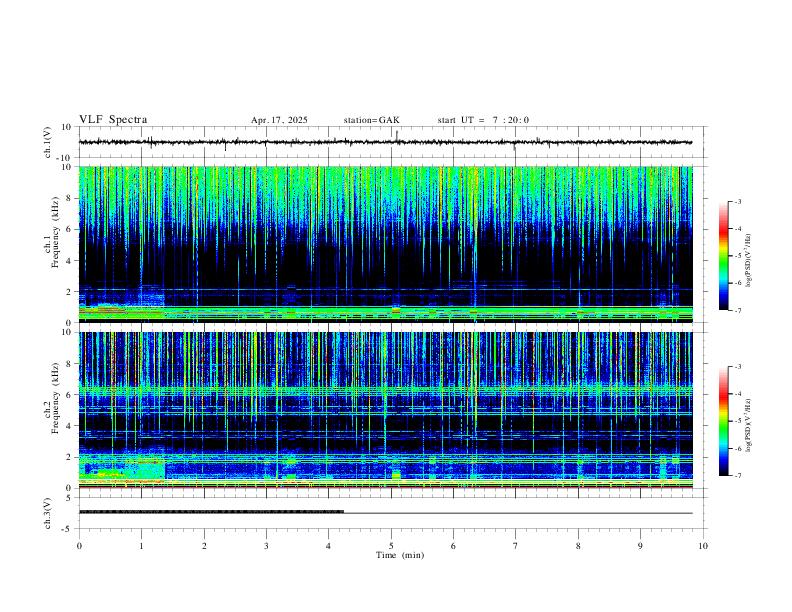Click the 'station=GAK' label
The image size is (792, 612).
371,120
